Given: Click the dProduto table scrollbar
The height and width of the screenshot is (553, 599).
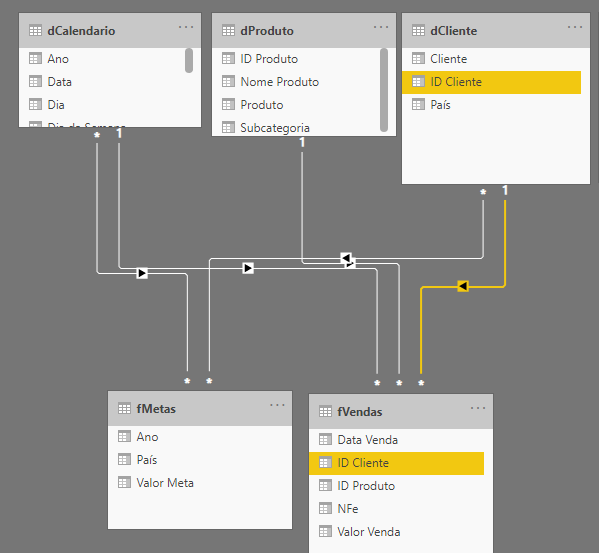Looking at the screenshot, I should pos(384,90).
